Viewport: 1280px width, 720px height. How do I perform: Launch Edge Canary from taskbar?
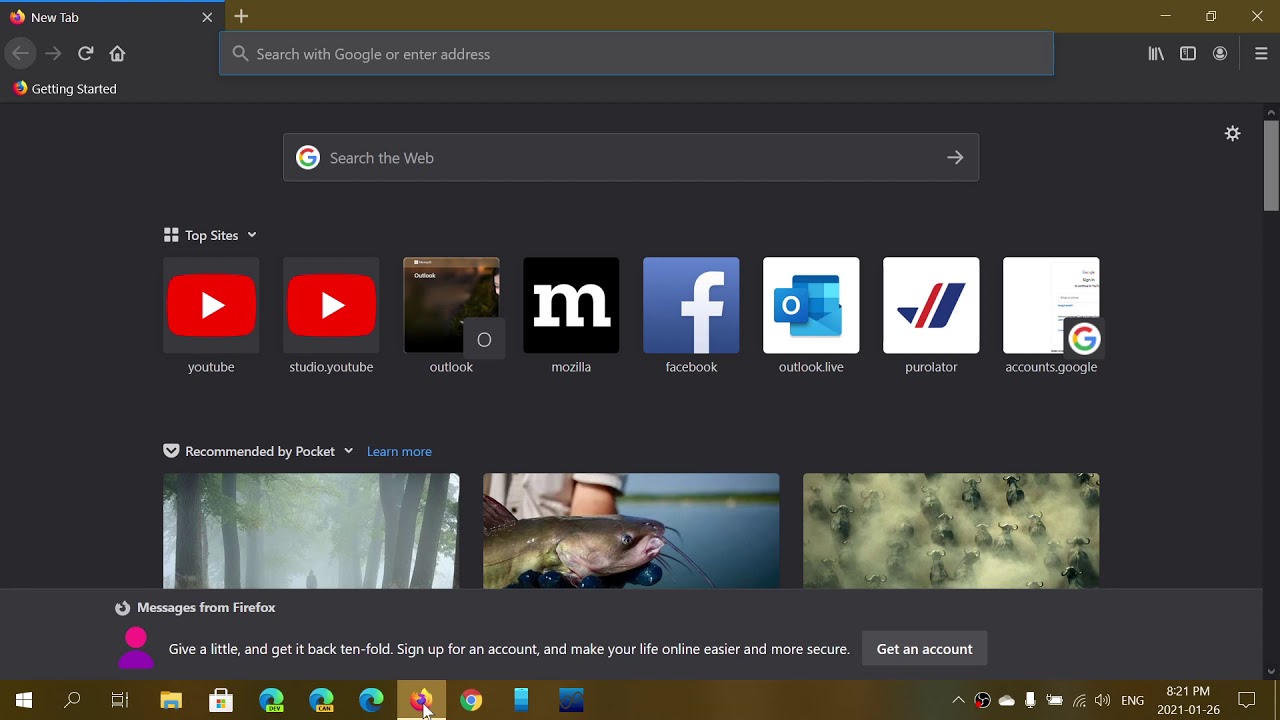321,700
